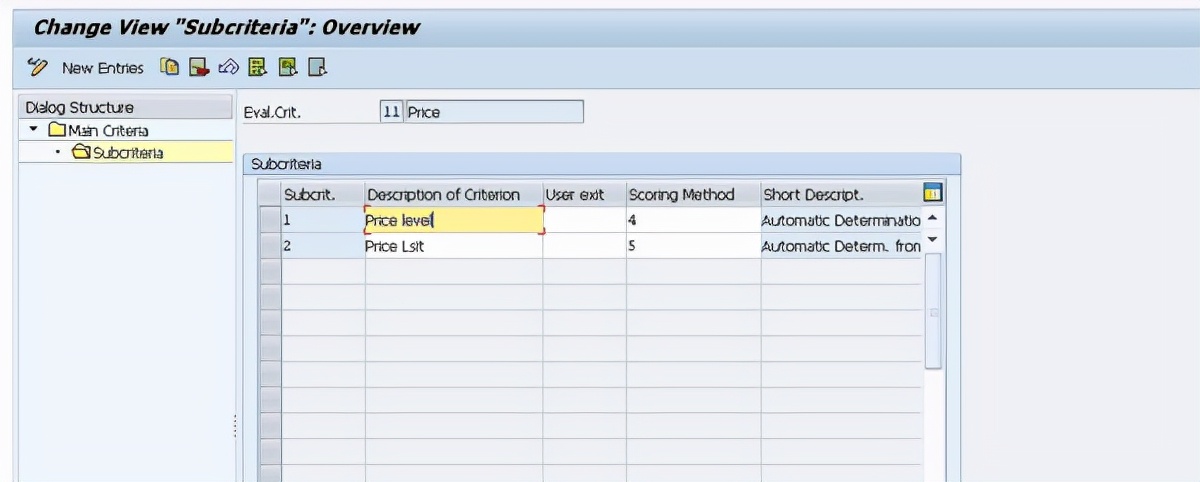Toggle the first empty row's selector
Viewport: 1200px width, 482px height.
pyautogui.click(x=269, y=271)
